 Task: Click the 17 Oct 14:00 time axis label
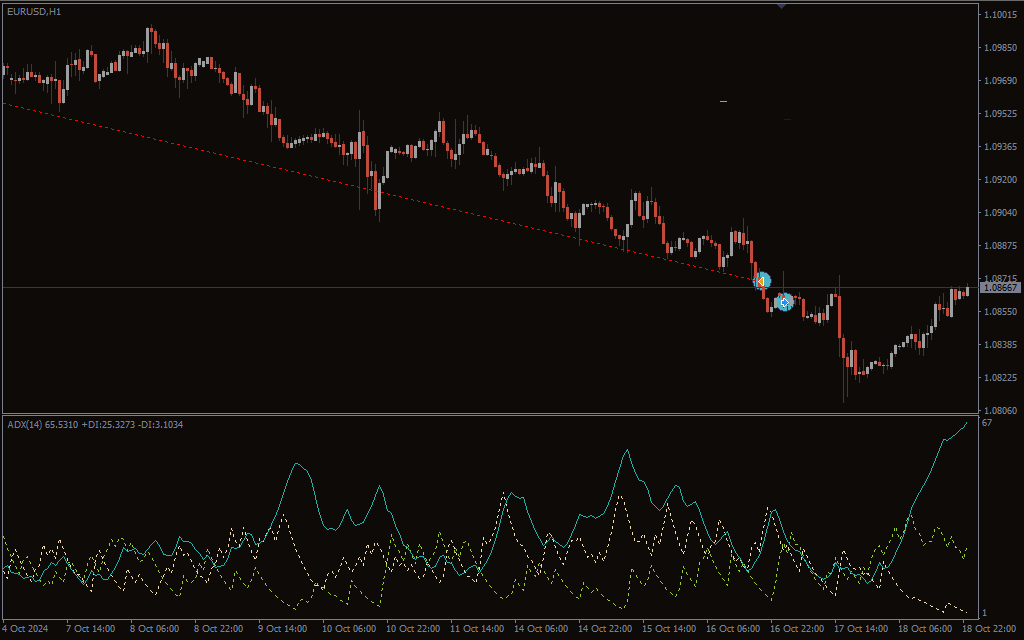point(861,629)
